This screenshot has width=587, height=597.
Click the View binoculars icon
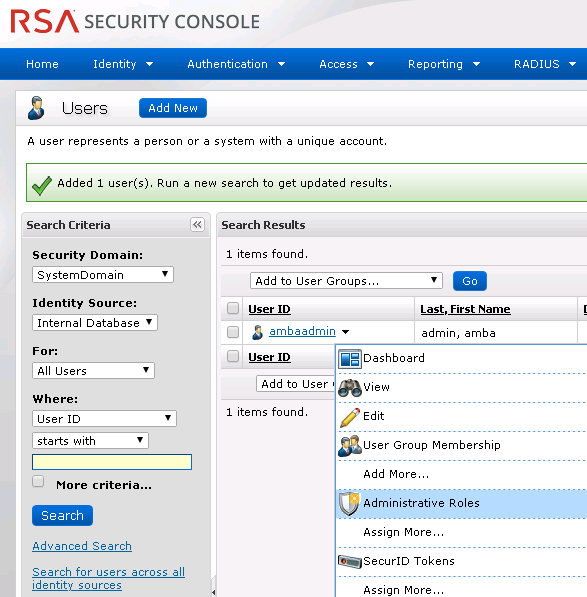click(x=350, y=388)
